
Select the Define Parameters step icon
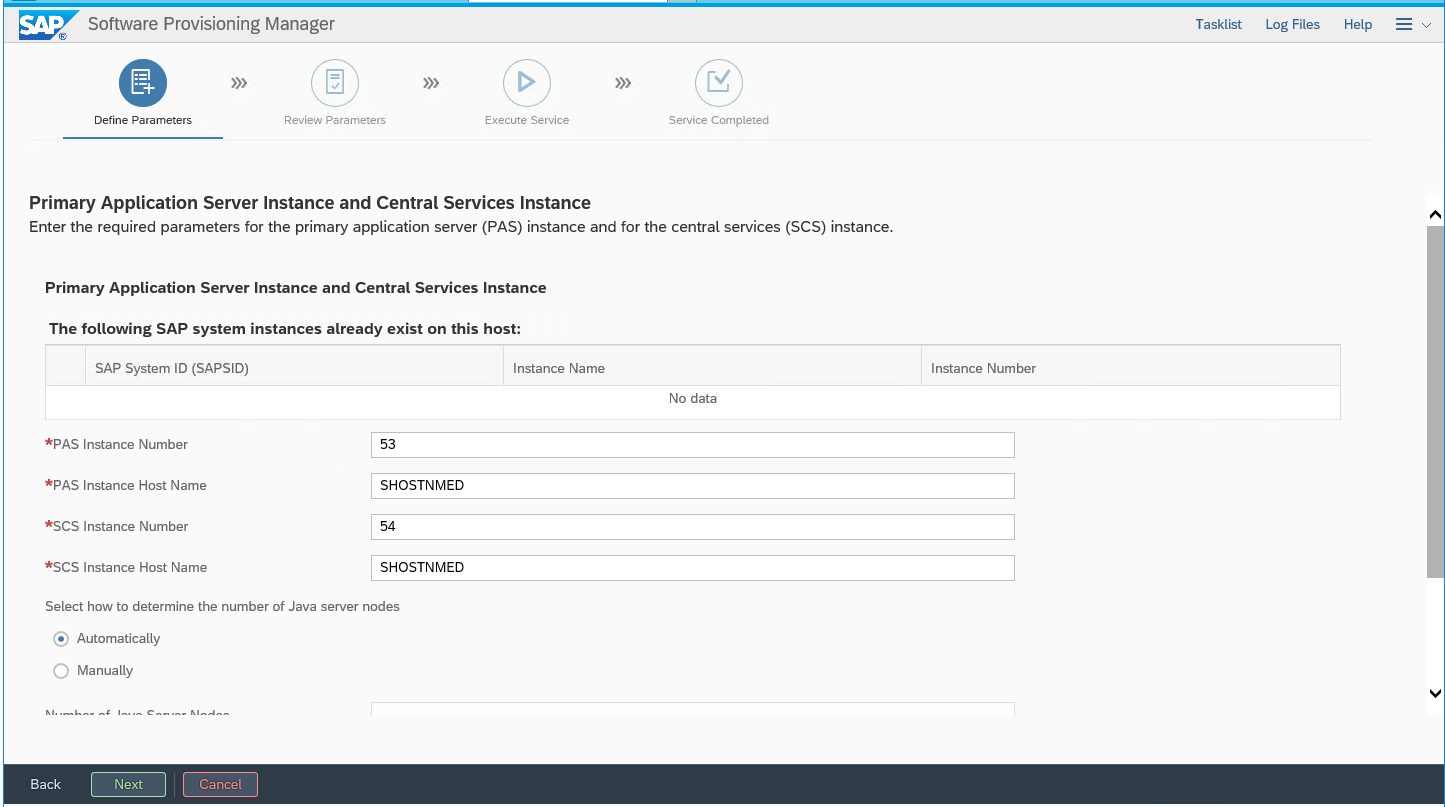(x=143, y=83)
